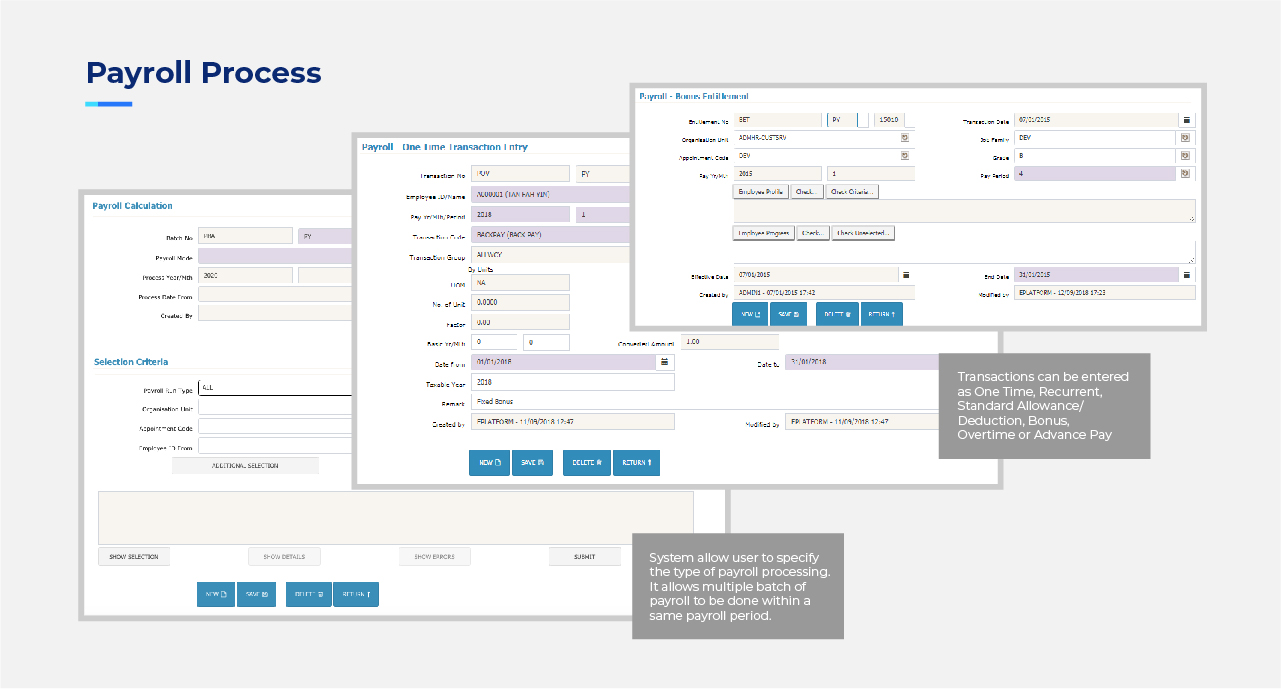Click the Organisation Unit lookup icon
Image resolution: width=1281 pixels, height=689 pixels.
pyautogui.click(x=905, y=138)
